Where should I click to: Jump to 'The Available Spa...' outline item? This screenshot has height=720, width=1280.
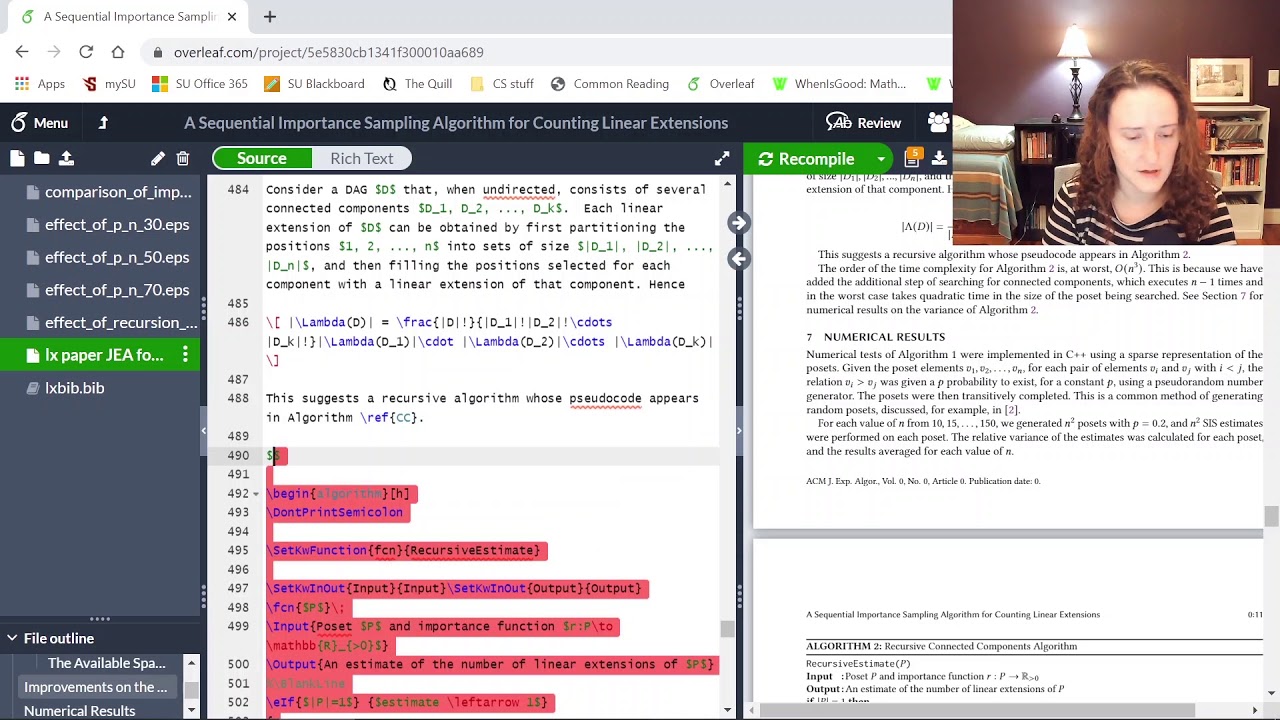tap(106, 663)
